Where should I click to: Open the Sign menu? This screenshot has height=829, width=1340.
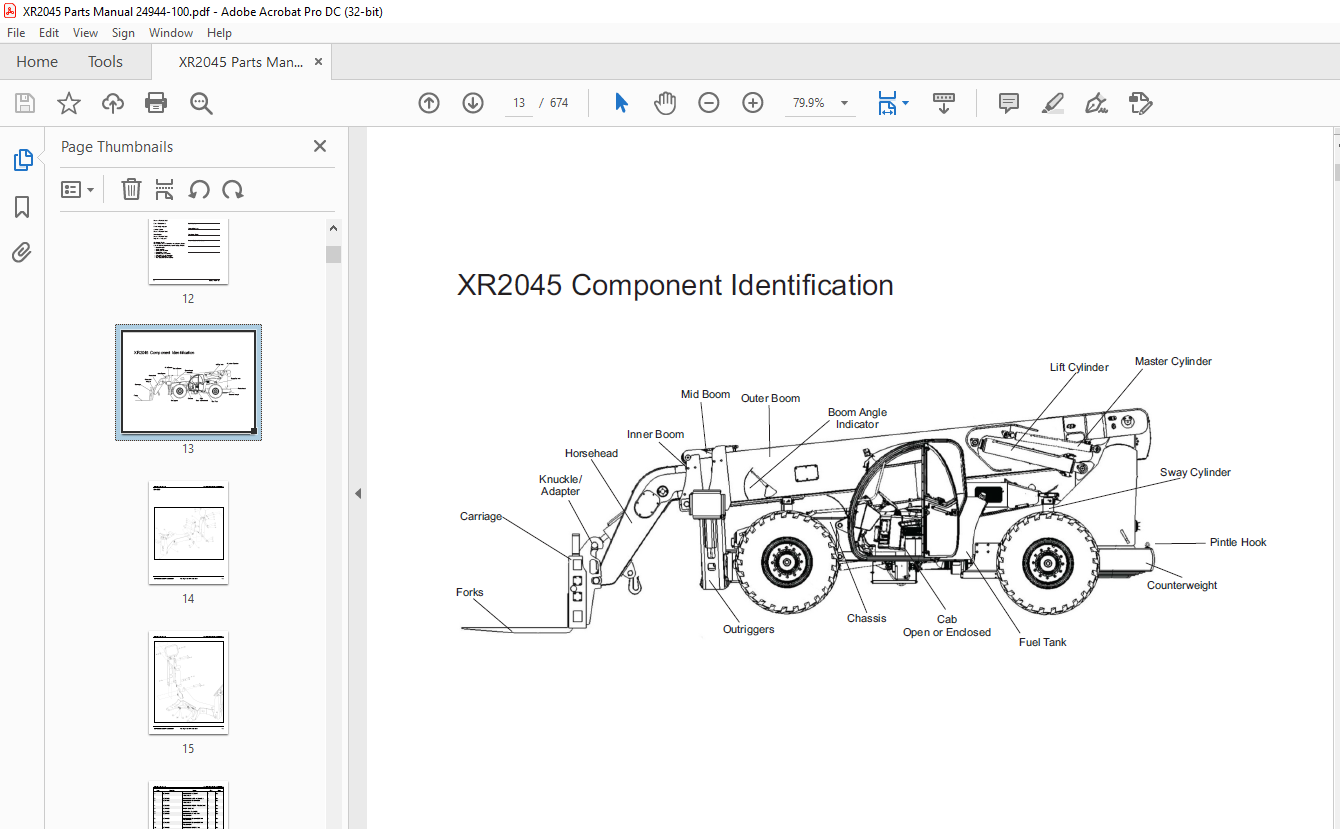(123, 33)
